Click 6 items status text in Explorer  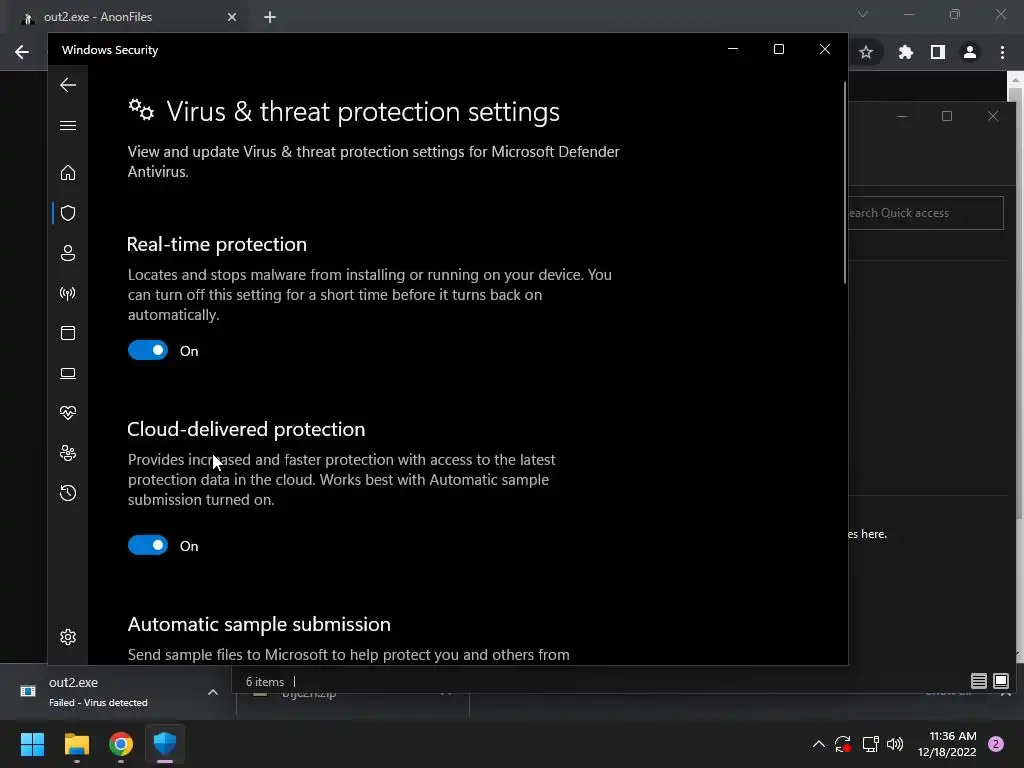click(x=264, y=682)
